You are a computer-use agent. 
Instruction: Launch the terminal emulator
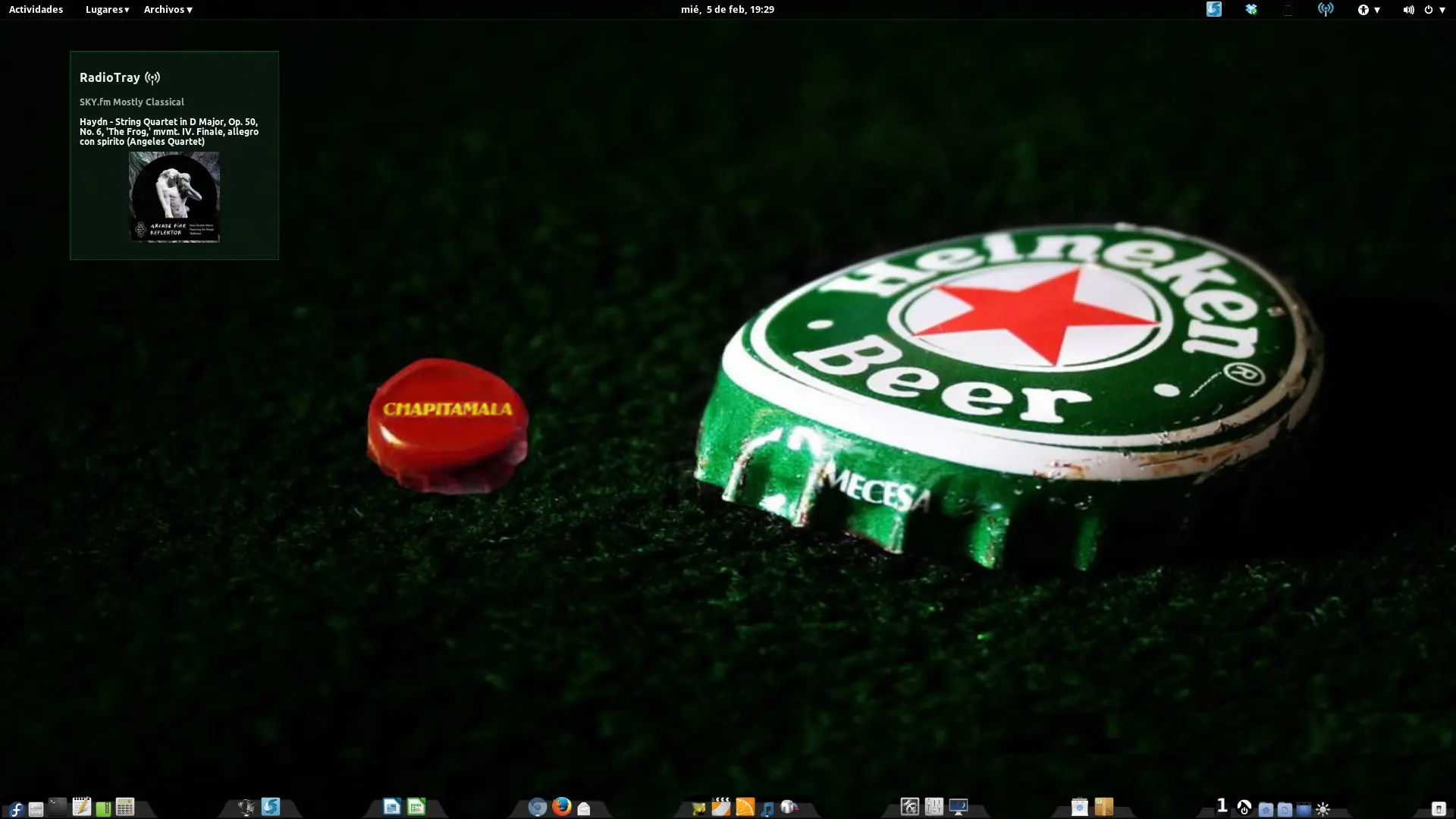pos(56,807)
